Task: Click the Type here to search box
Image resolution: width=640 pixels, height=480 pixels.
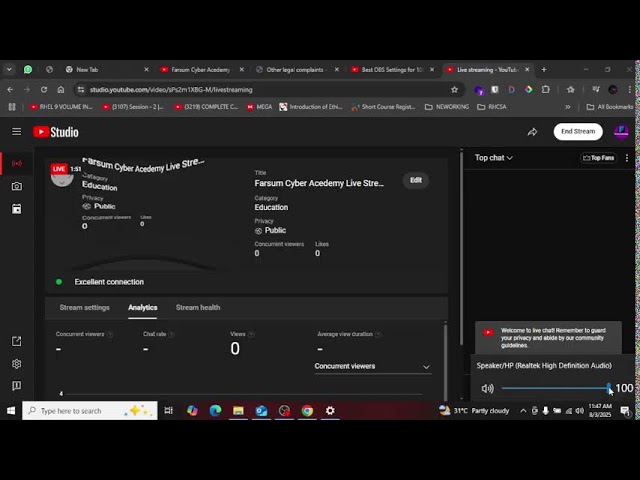Action: pyautogui.click(x=90, y=411)
